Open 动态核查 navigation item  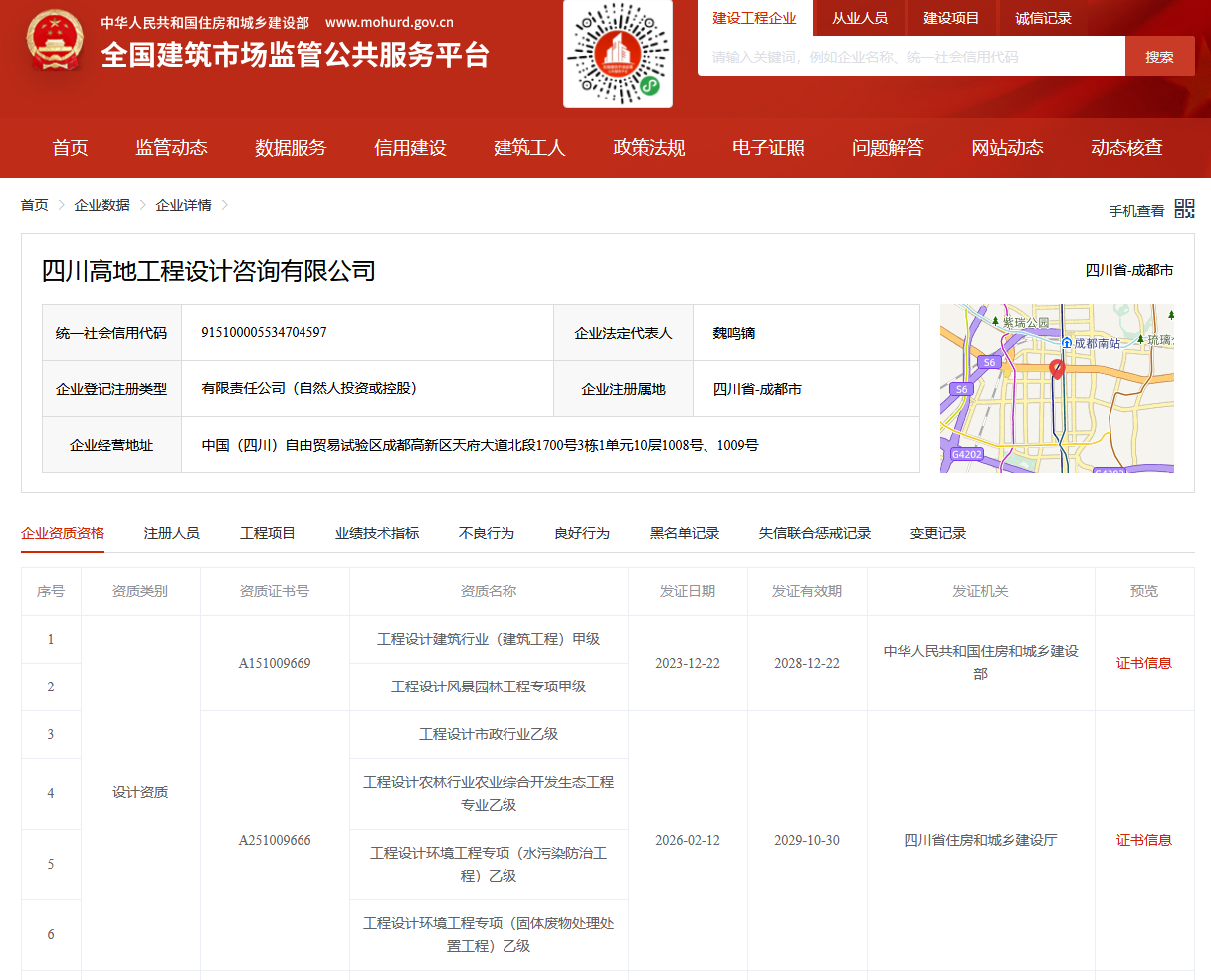click(1126, 148)
